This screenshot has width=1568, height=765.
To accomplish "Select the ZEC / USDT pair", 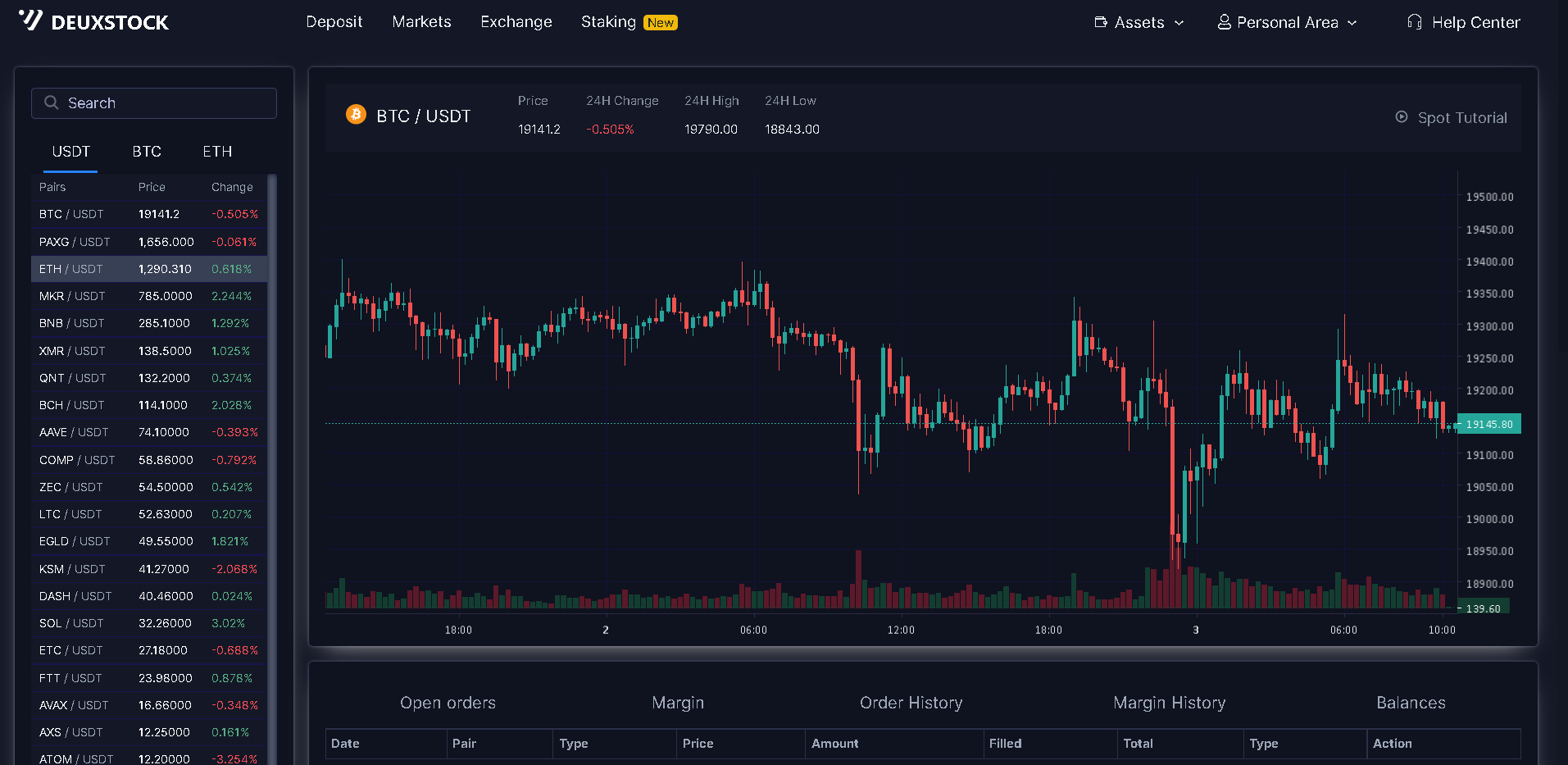I will 149,487.
